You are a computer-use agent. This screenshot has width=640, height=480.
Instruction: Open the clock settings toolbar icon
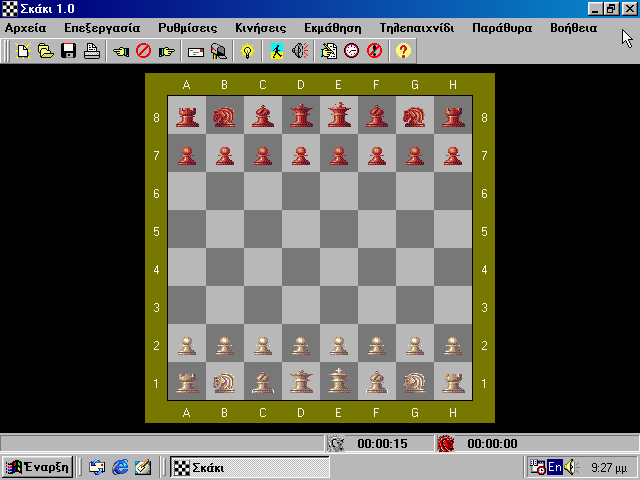[x=351, y=51]
